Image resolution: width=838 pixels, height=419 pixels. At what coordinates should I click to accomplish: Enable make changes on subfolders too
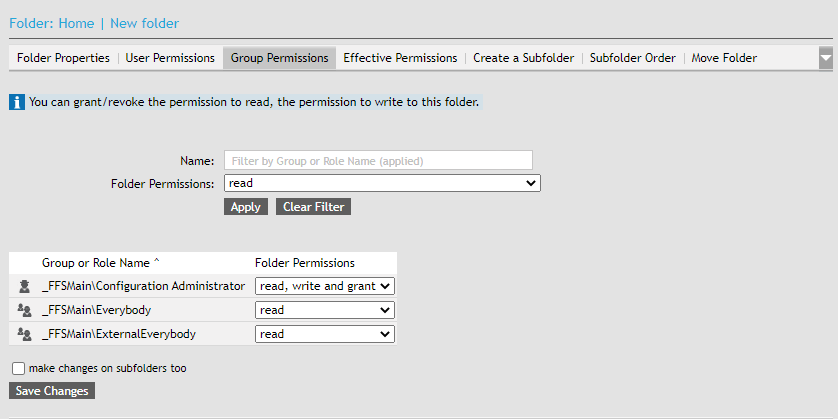click(x=19, y=368)
